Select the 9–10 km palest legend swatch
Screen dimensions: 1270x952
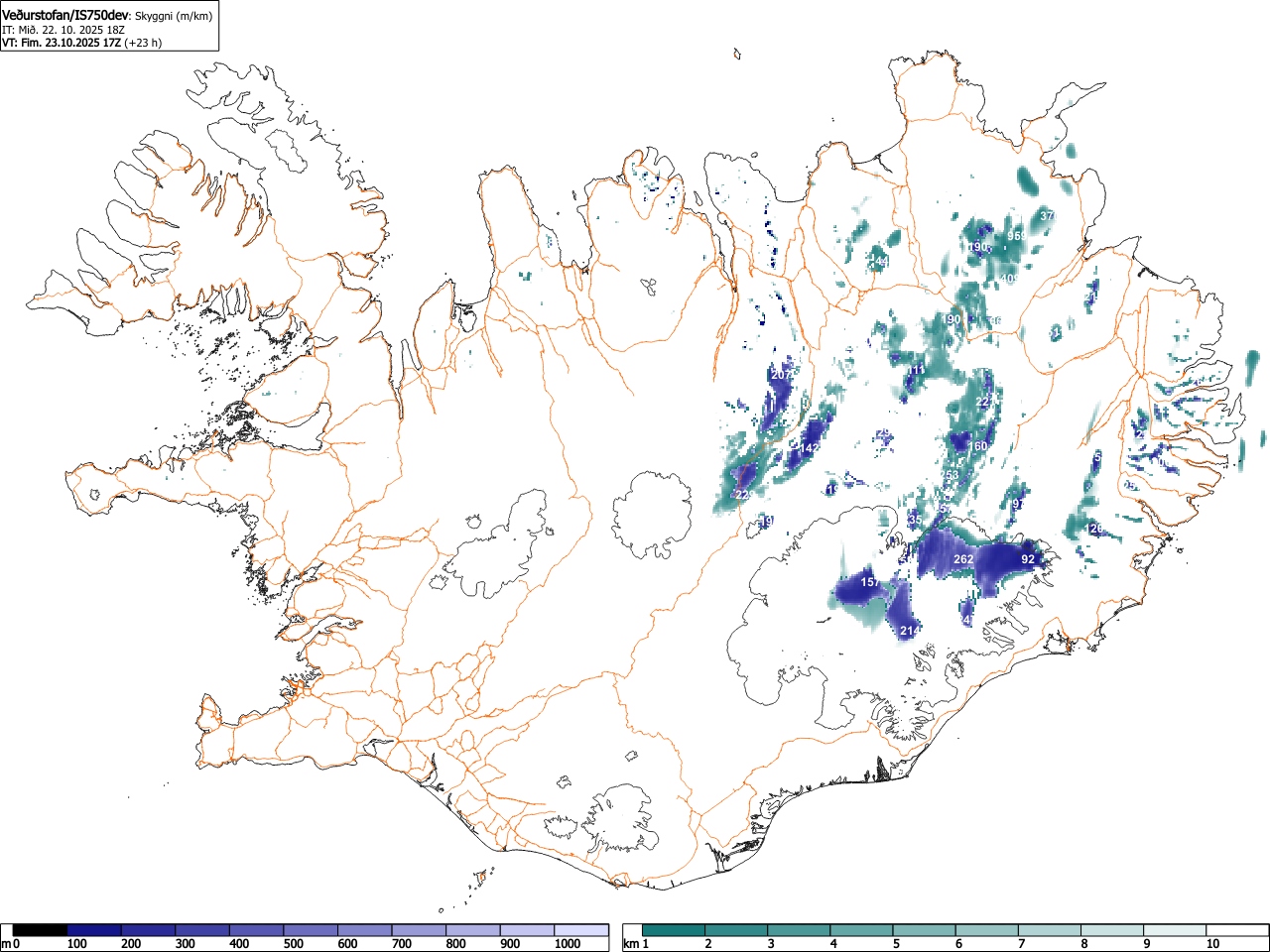tap(1174, 930)
